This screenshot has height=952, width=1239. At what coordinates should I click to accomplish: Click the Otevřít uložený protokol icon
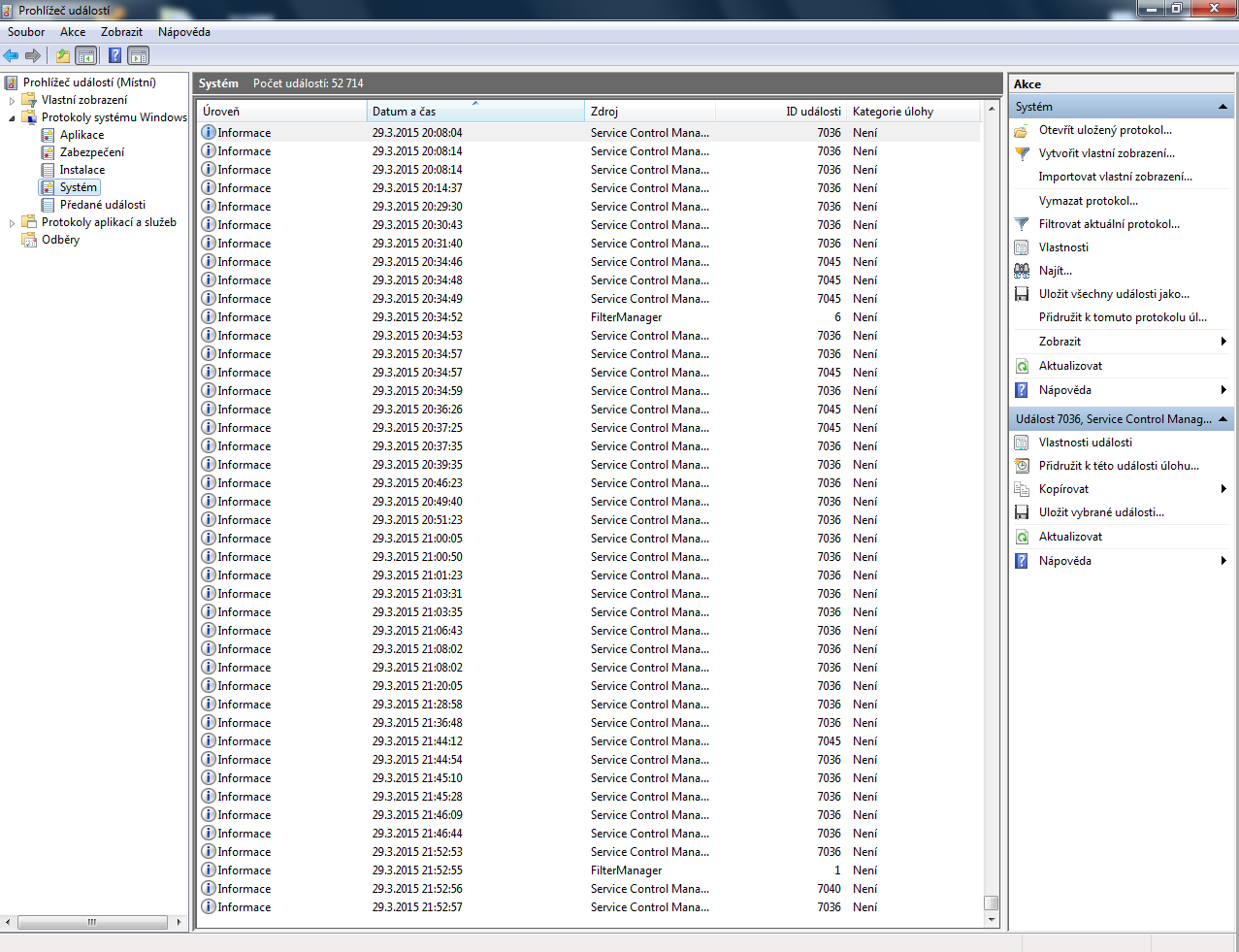[x=1022, y=130]
